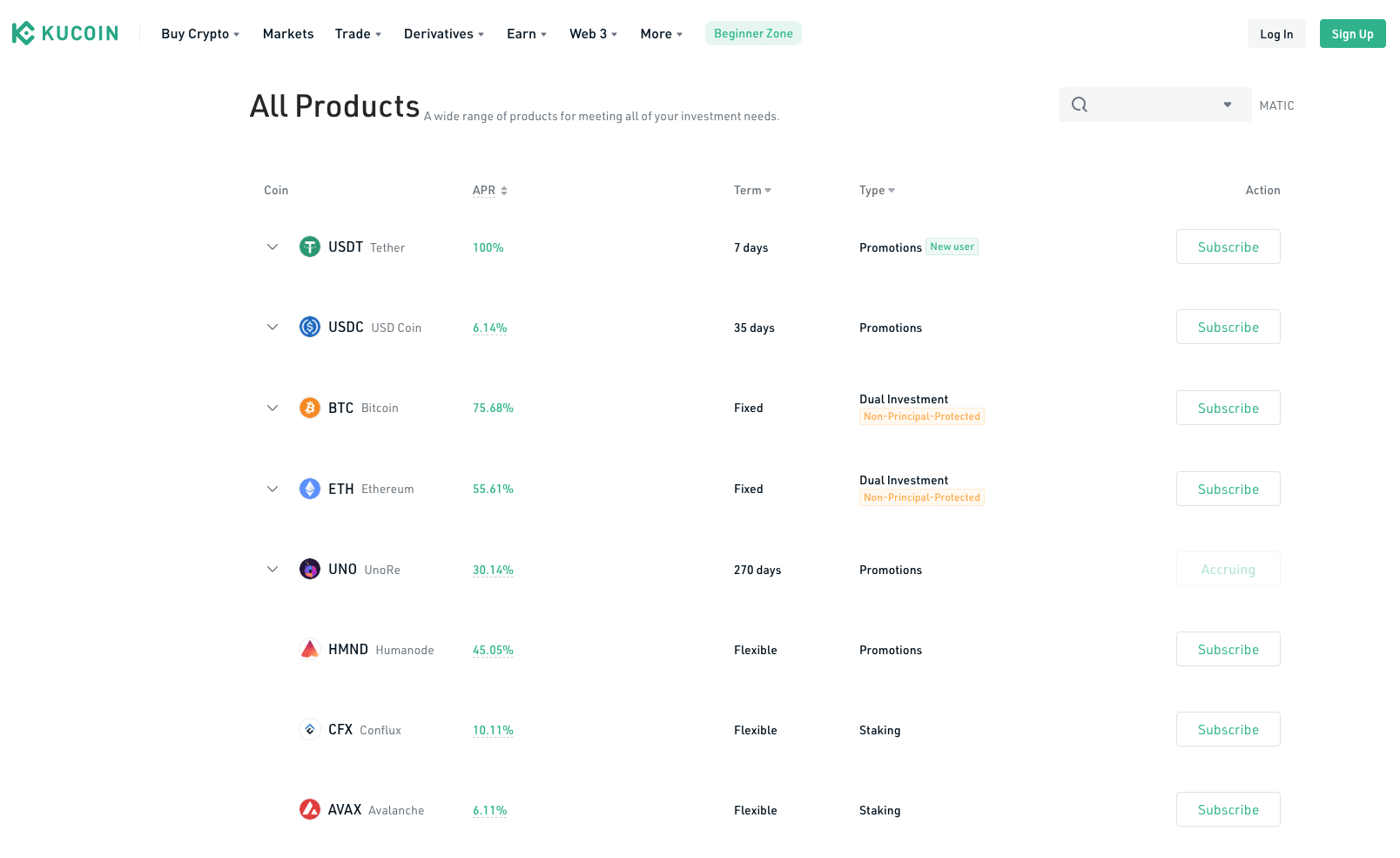Expand the USDT row chevron
The width and height of the screenshot is (1400, 858).
(x=273, y=247)
